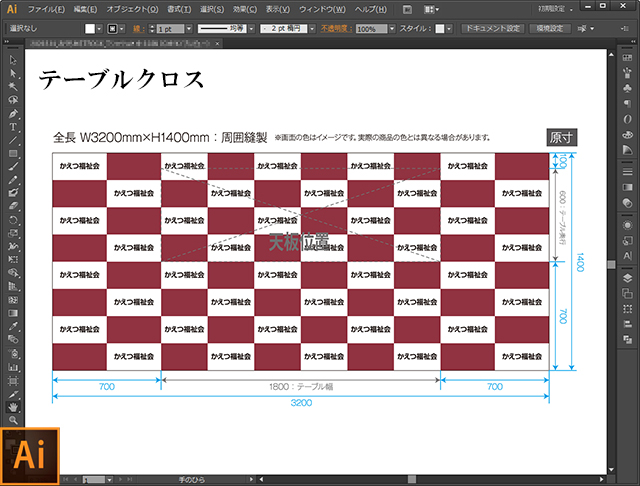Select the Zoom magnifier tool
640x486 pixels.
coord(13,420)
